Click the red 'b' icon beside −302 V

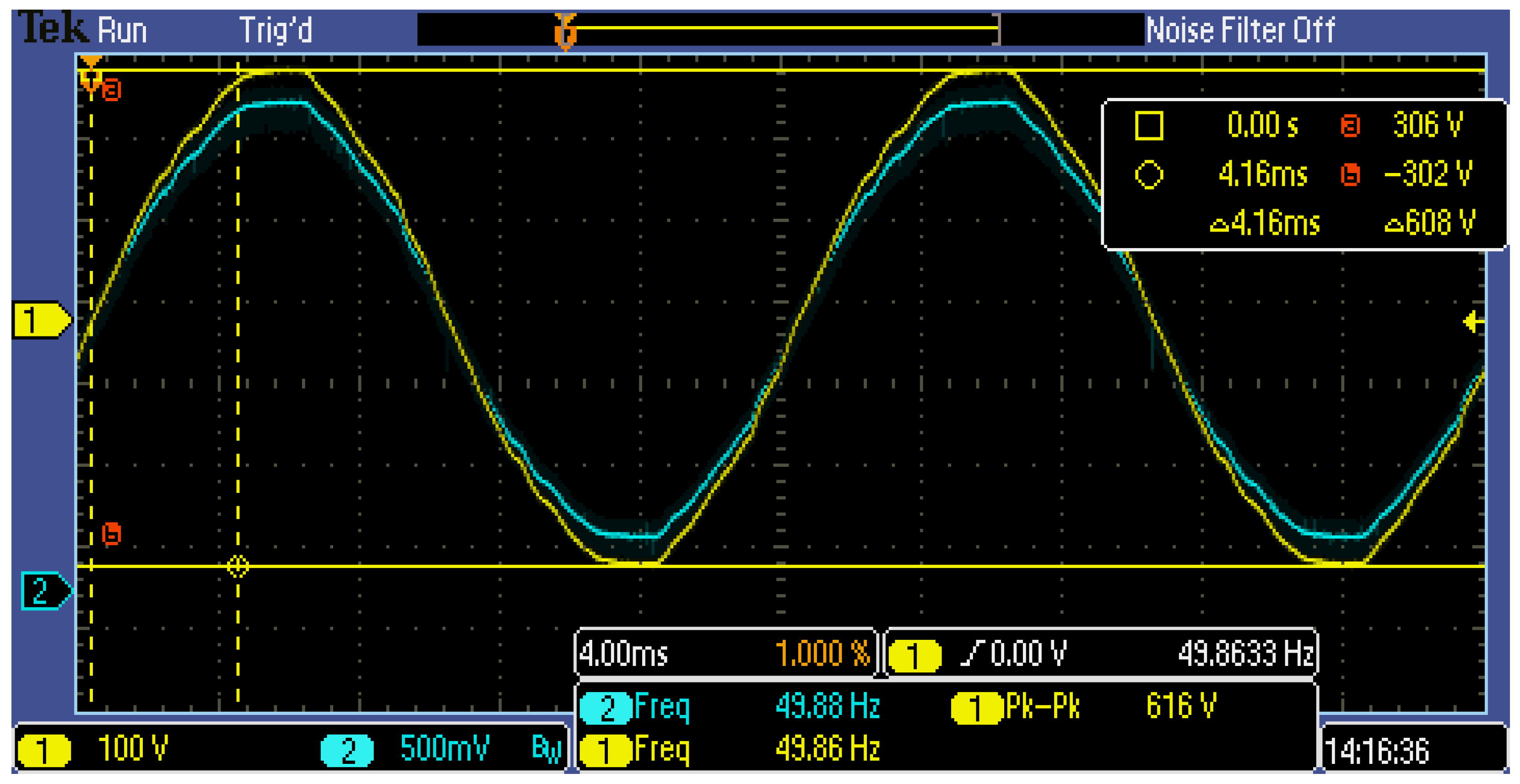point(1350,175)
